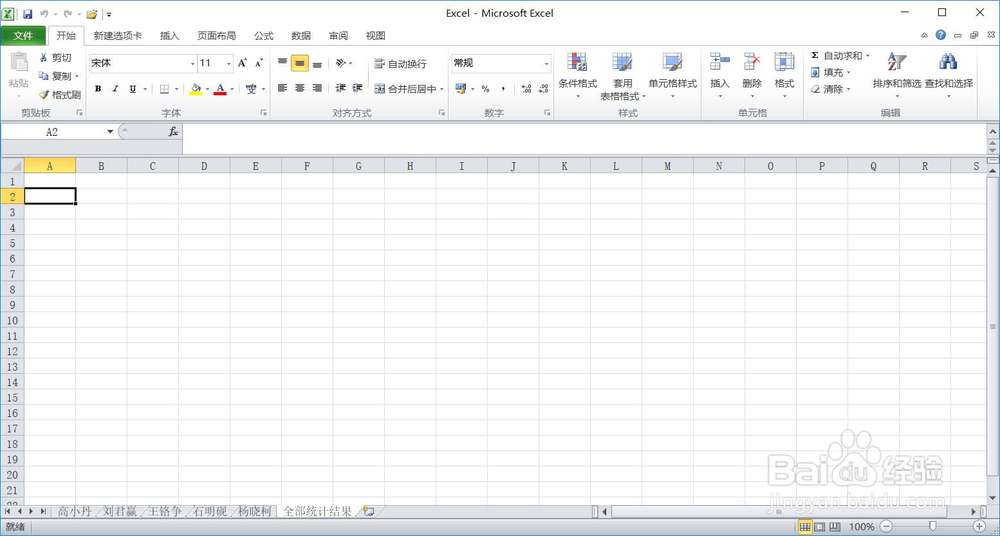1000x536 pixels.
Task: Apply percent style format
Action: click(485, 89)
